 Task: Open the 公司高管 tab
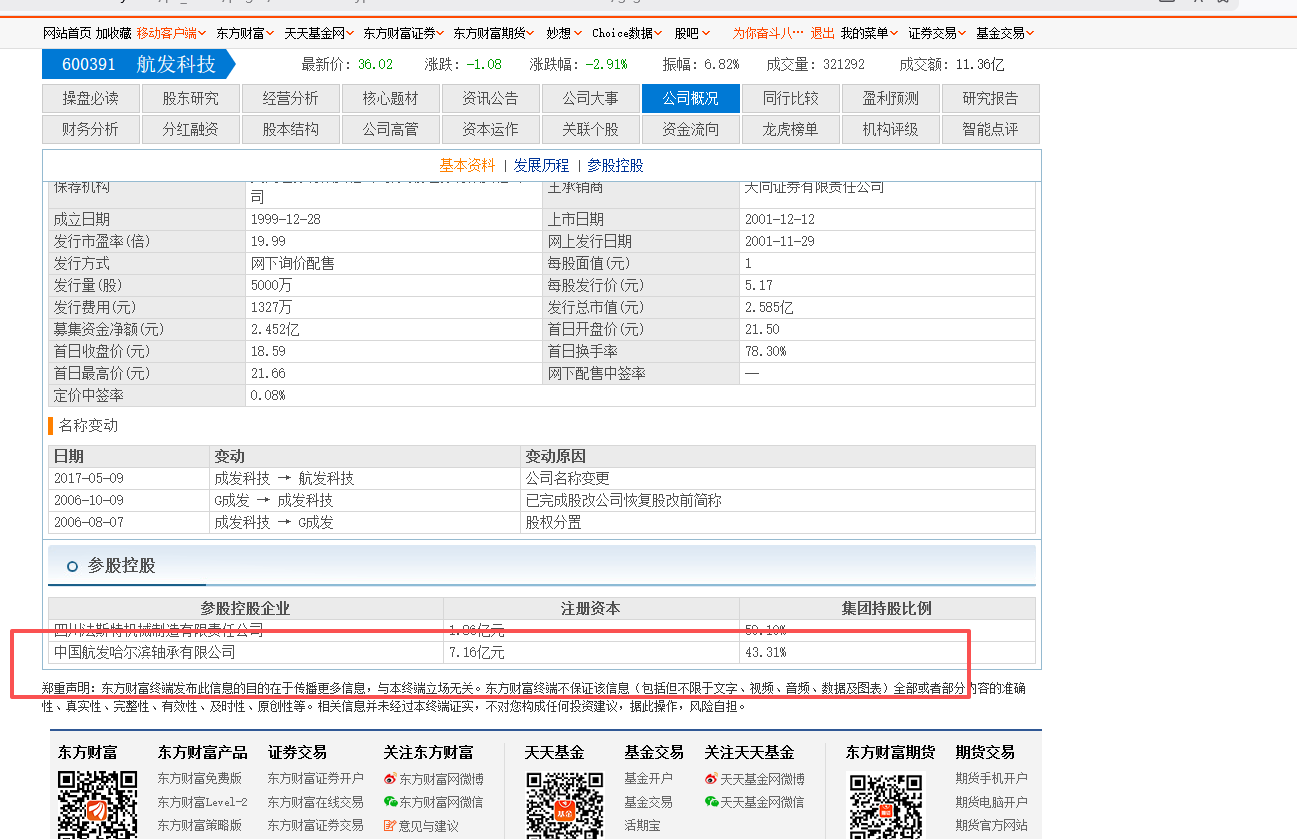[391, 129]
